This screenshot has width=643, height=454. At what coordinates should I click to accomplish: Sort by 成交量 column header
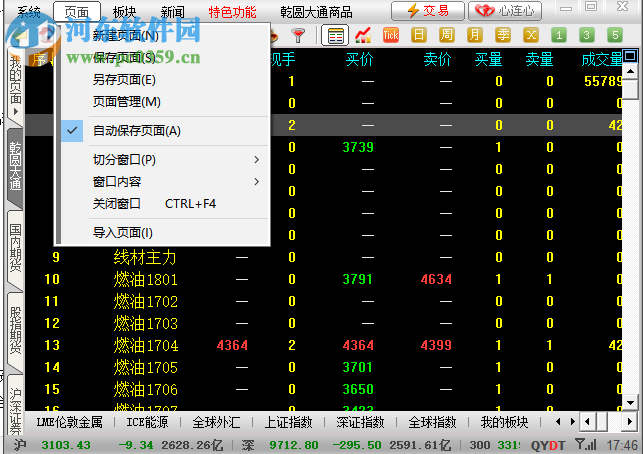tap(602, 59)
